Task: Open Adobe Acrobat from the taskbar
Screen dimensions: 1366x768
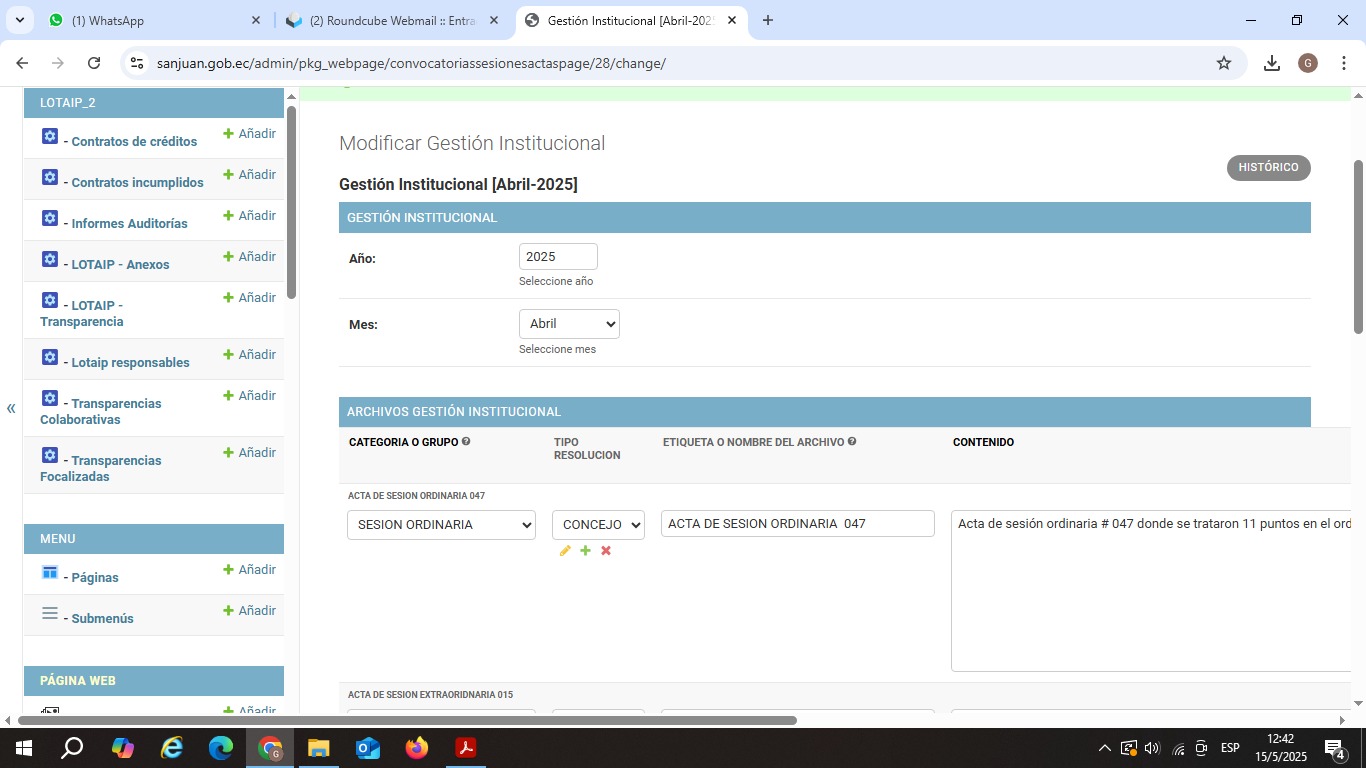Action: point(465,748)
